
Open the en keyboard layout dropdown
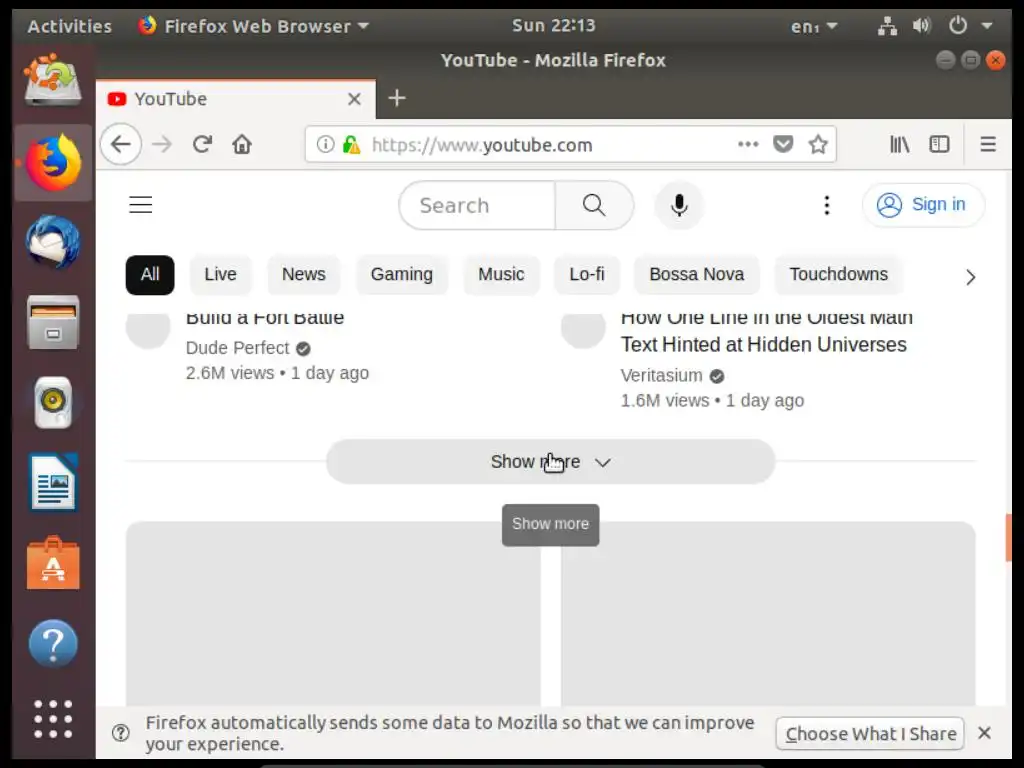pos(814,26)
